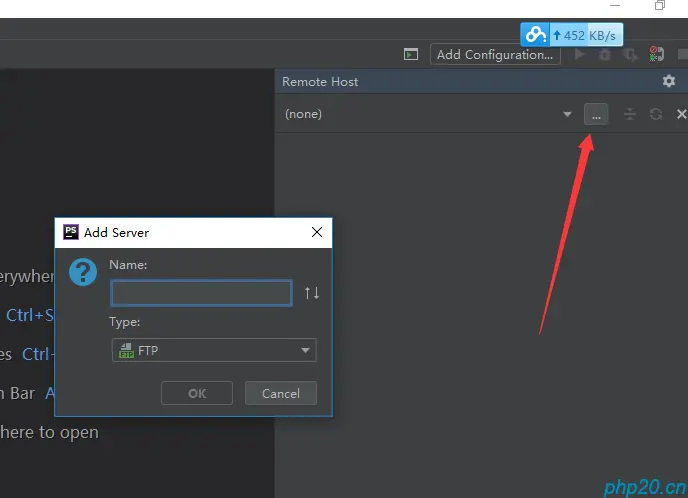Image resolution: width=688 pixels, height=498 pixels.
Task: Click the Debug bug icon
Action: point(605,54)
